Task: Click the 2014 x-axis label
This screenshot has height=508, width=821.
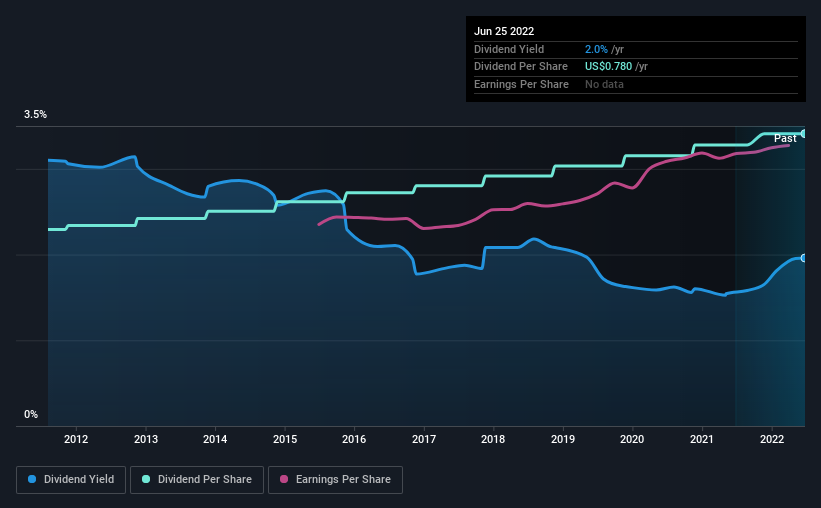Action: click(x=215, y=439)
